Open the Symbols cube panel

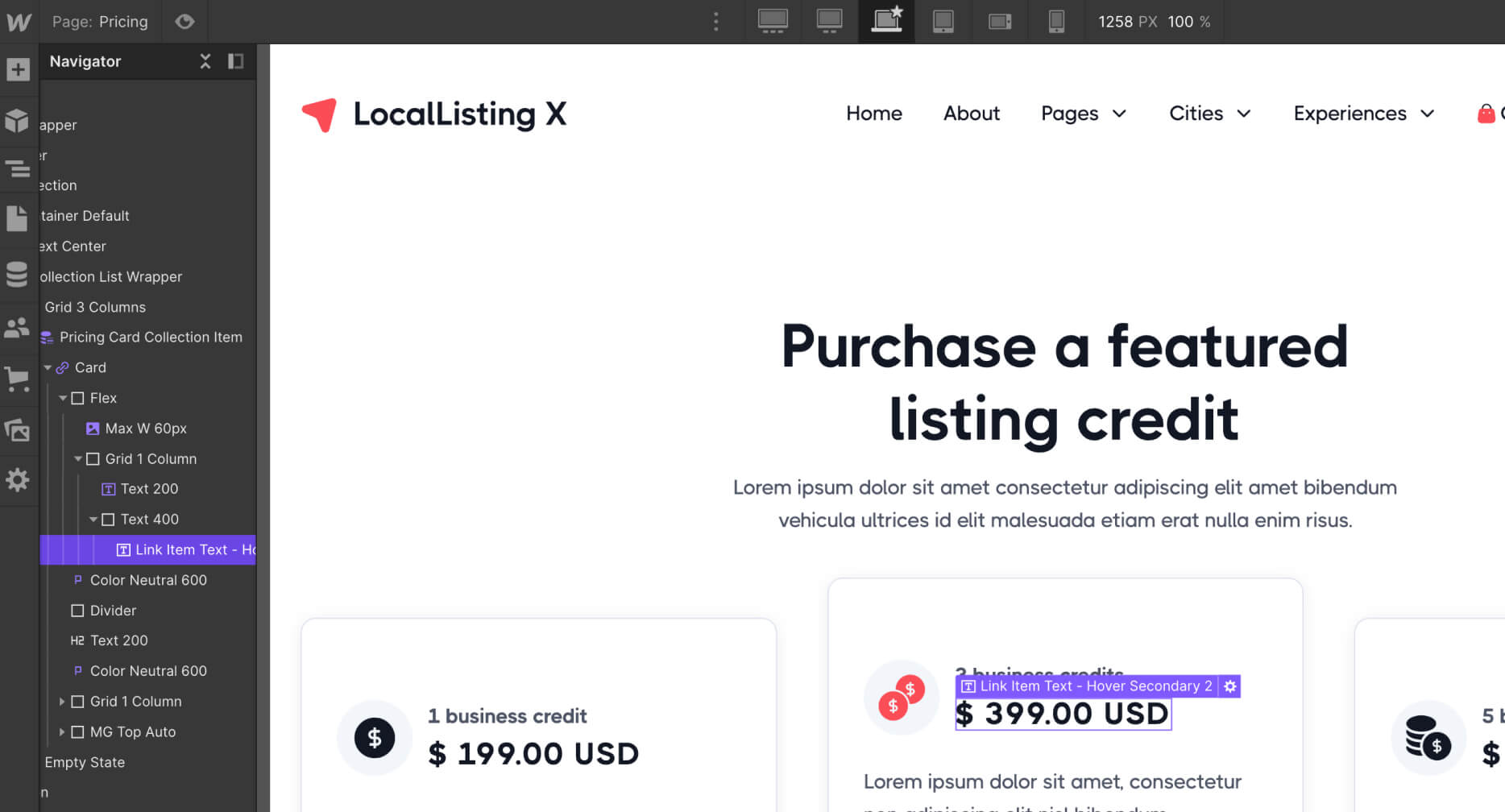pyautogui.click(x=18, y=120)
